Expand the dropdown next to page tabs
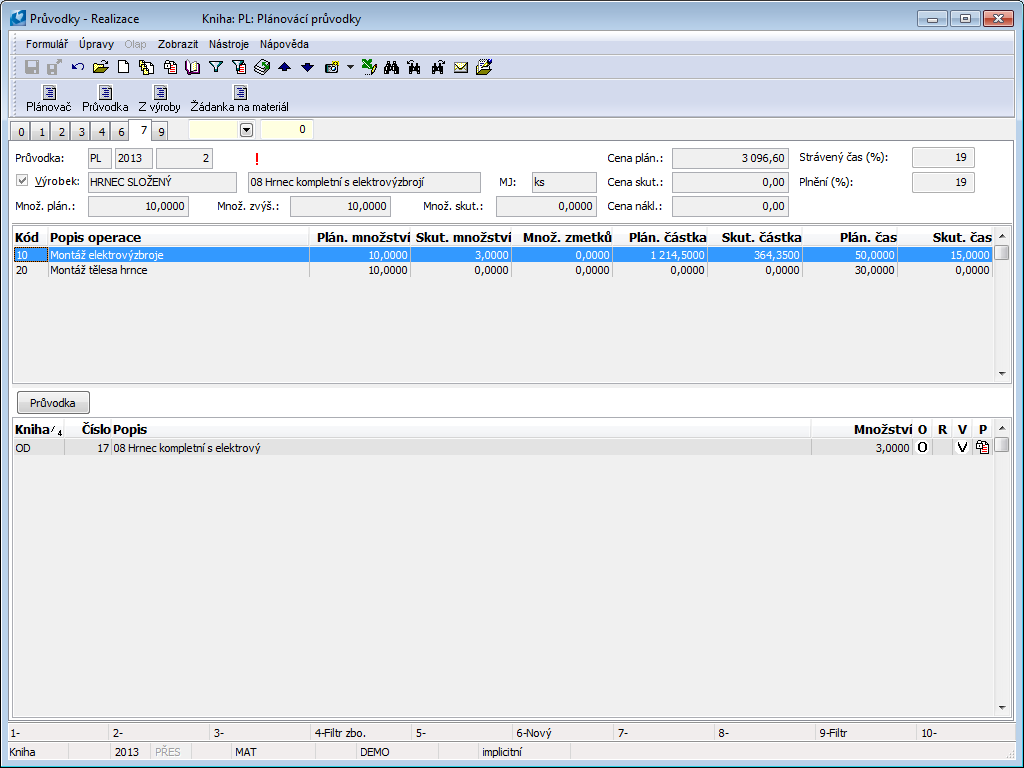 [x=246, y=130]
